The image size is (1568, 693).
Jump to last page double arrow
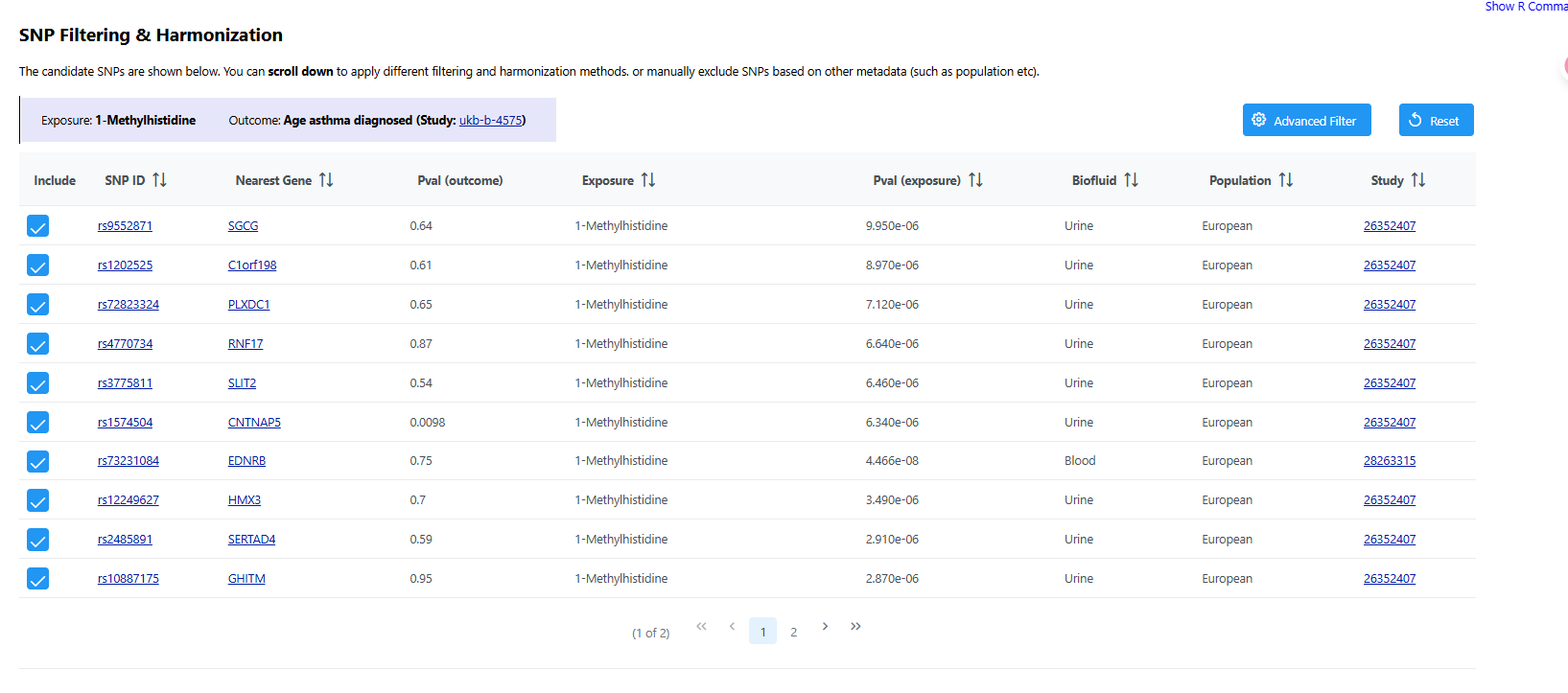(x=855, y=627)
